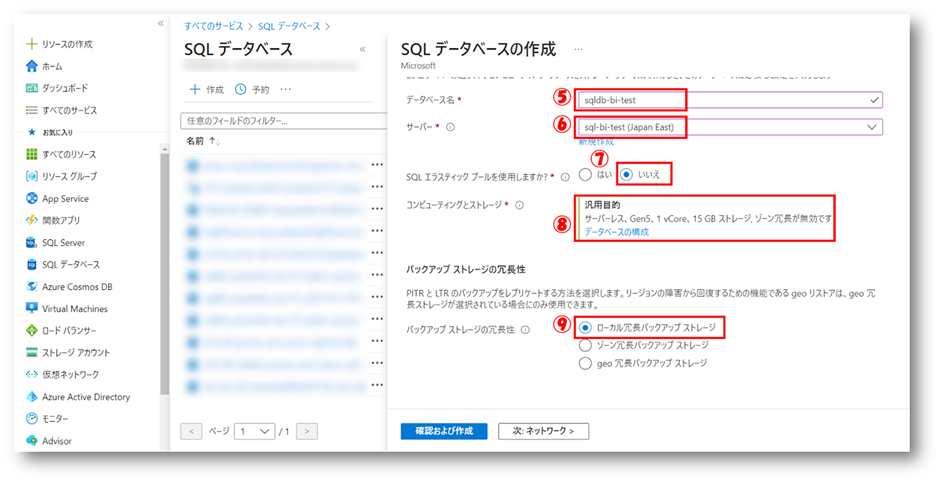Viewport: 941px width, 483px height.
Task: Click info icon next to バックアップ ストレージの冗長性
Action: click(525, 329)
